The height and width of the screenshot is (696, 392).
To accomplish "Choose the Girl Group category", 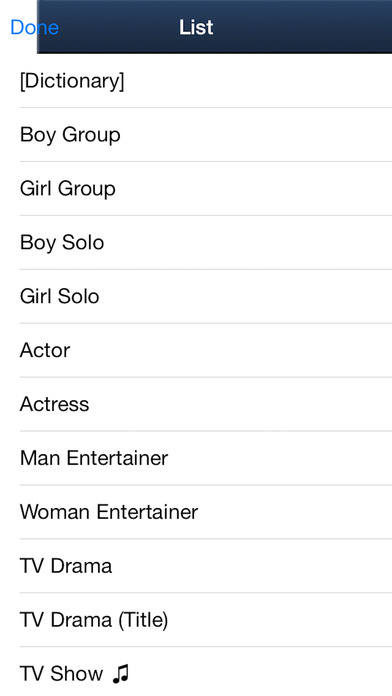I will [x=196, y=189].
